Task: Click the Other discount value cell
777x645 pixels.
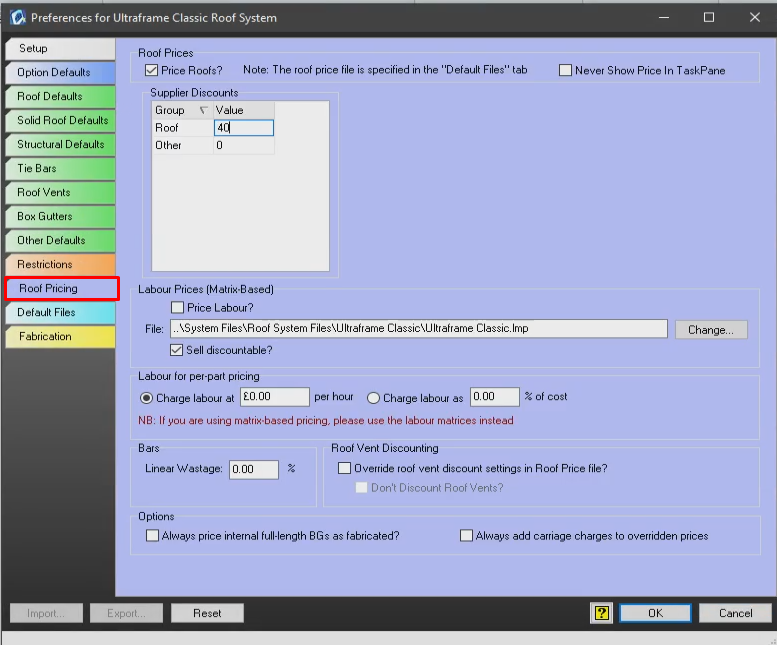Action: click(x=243, y=145)
